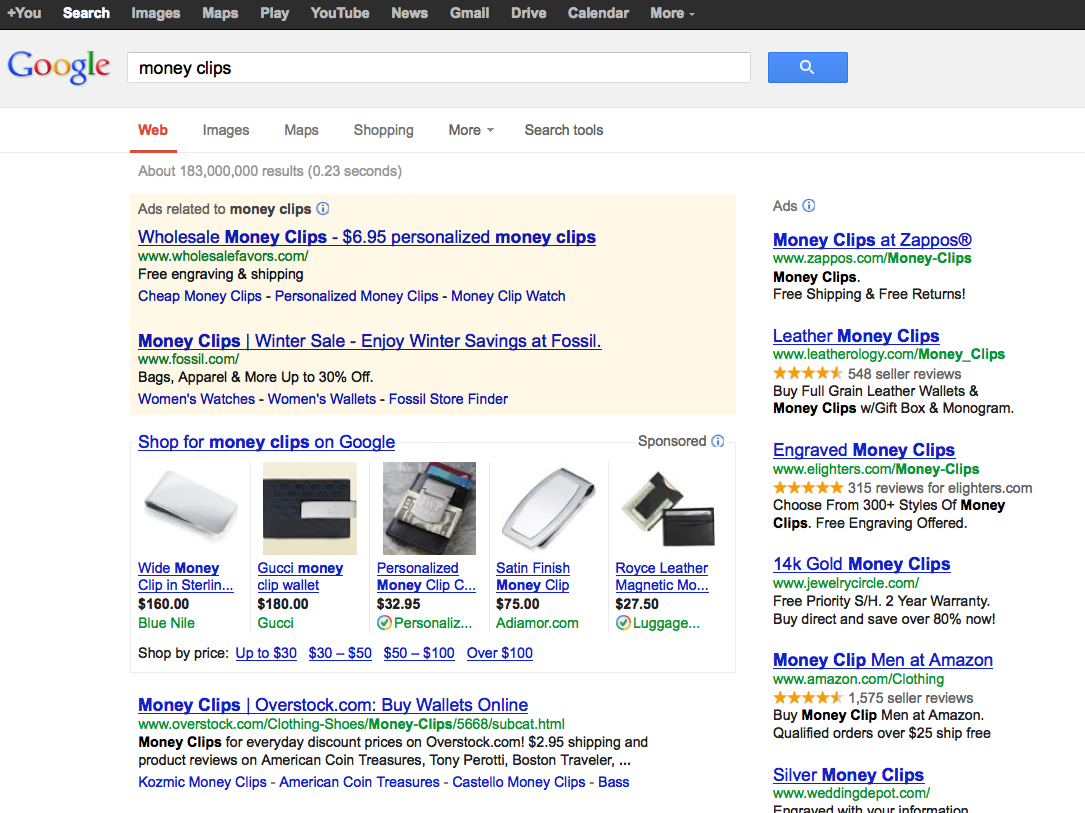This screenshot has height=813, width=1085.
Task: Open Shop for money clips on Google
Action: [266, 442]
